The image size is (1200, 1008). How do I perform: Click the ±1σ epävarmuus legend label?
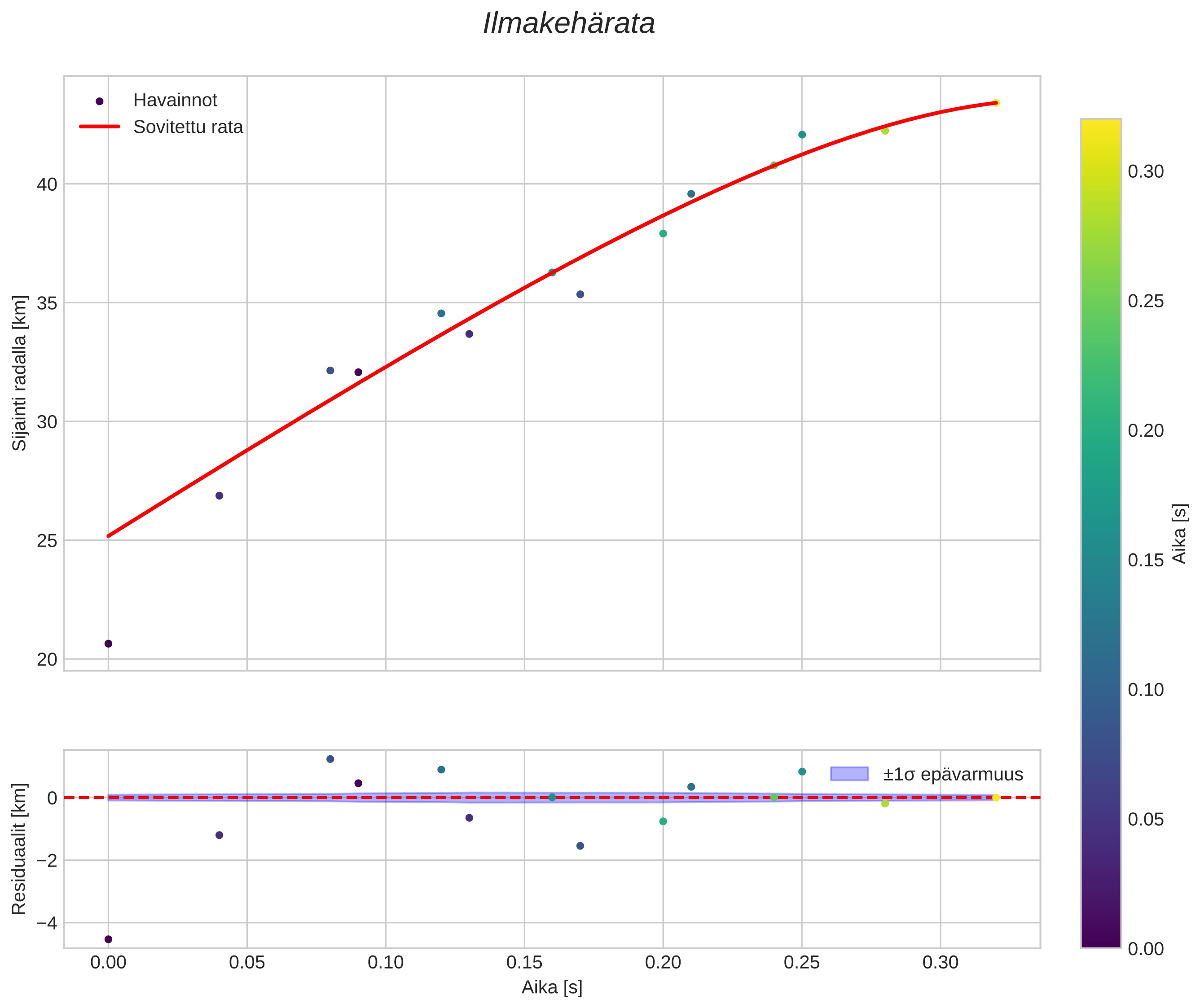(953, 774)
